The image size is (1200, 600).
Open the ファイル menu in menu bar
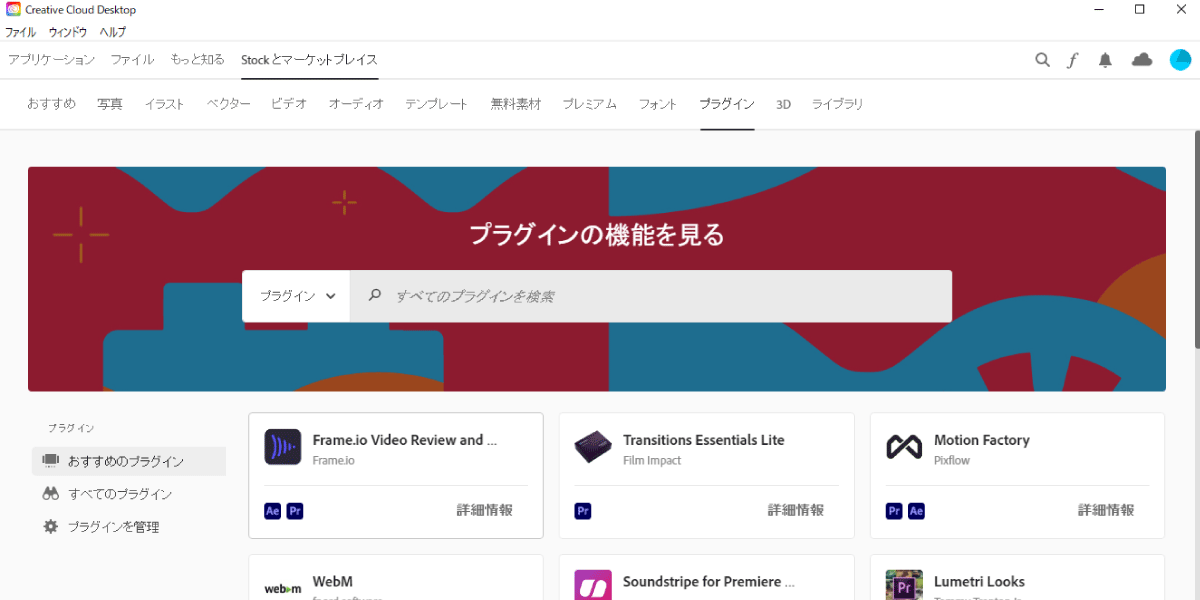20,32
